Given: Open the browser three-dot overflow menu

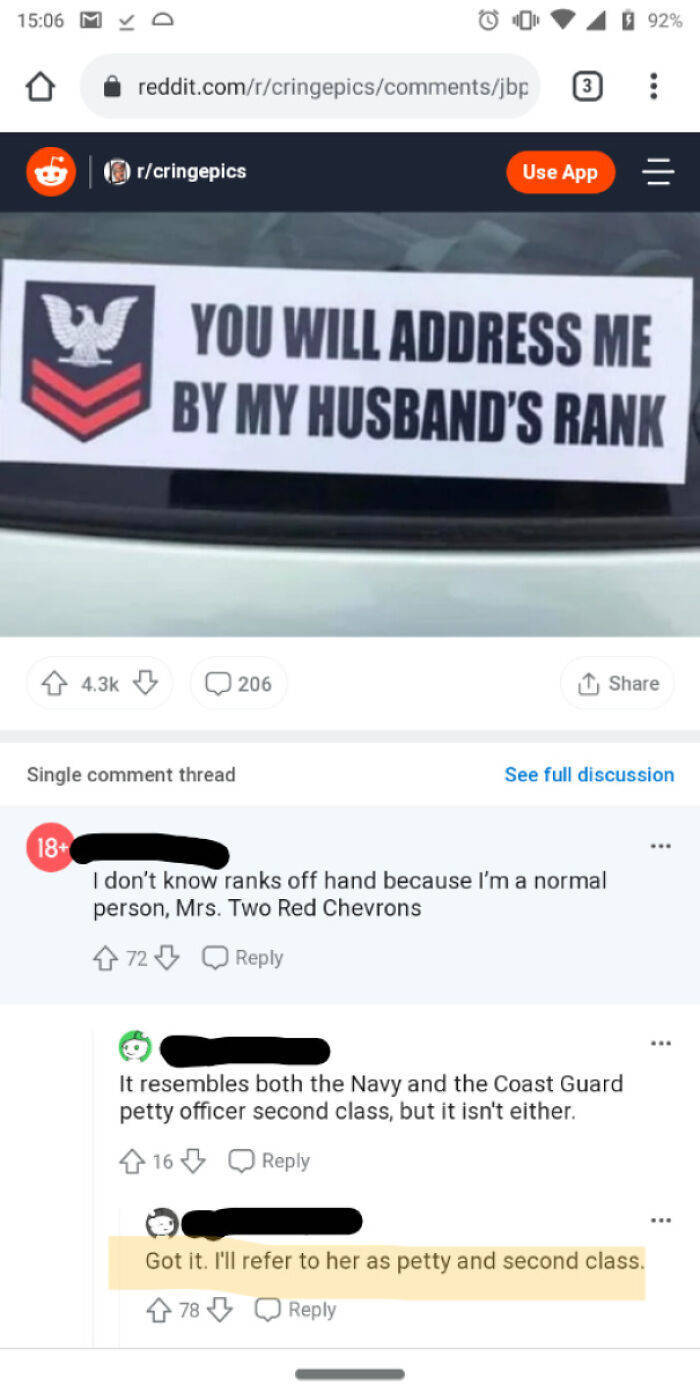Looking at the screenshot, I should (x=654, y=87).
